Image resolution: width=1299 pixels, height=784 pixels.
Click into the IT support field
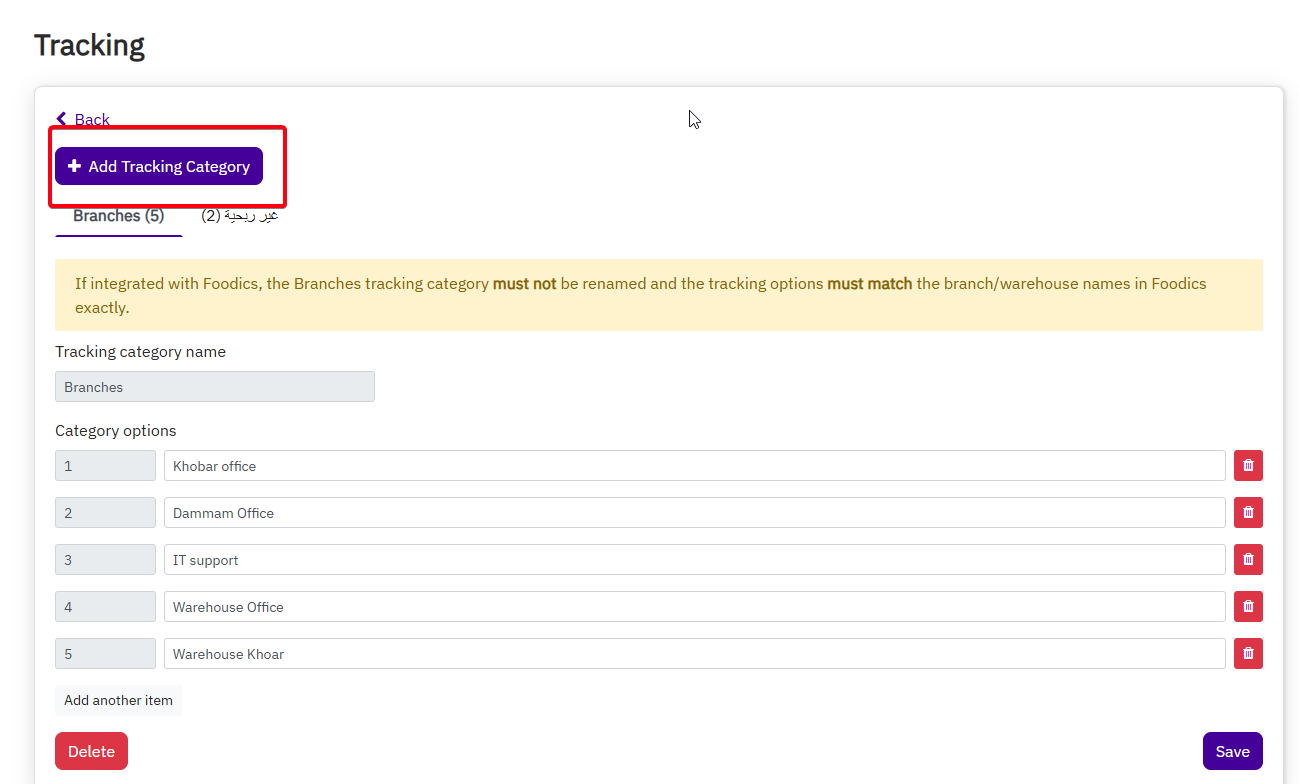tap(694, 560)
